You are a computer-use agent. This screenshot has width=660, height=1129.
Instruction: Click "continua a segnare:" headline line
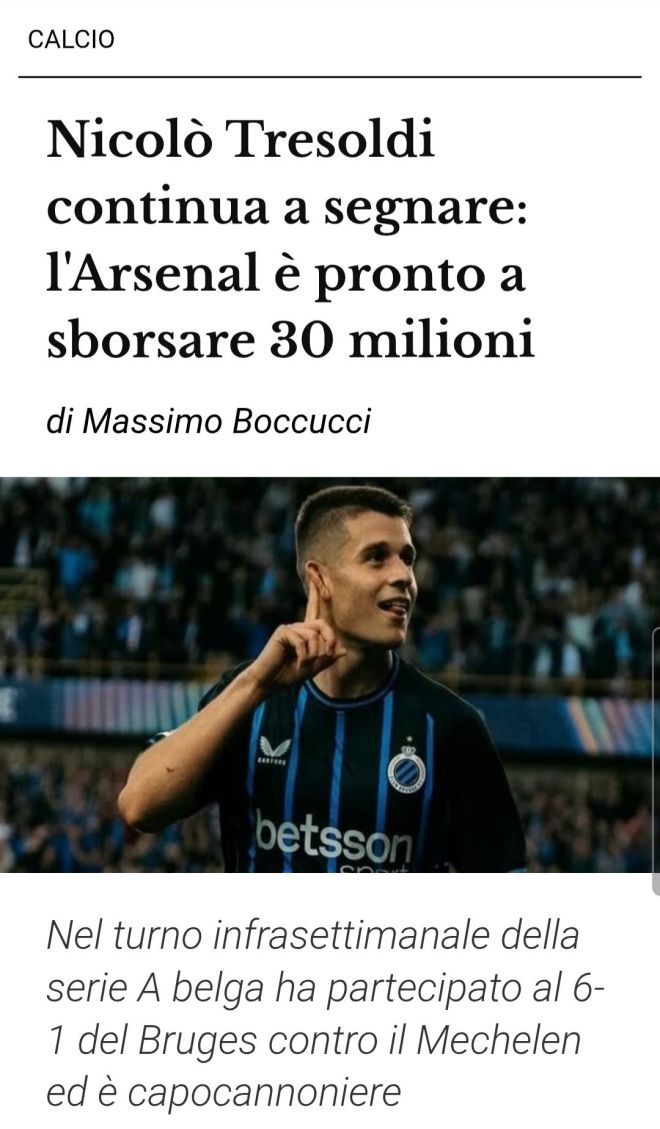point(286,209)
